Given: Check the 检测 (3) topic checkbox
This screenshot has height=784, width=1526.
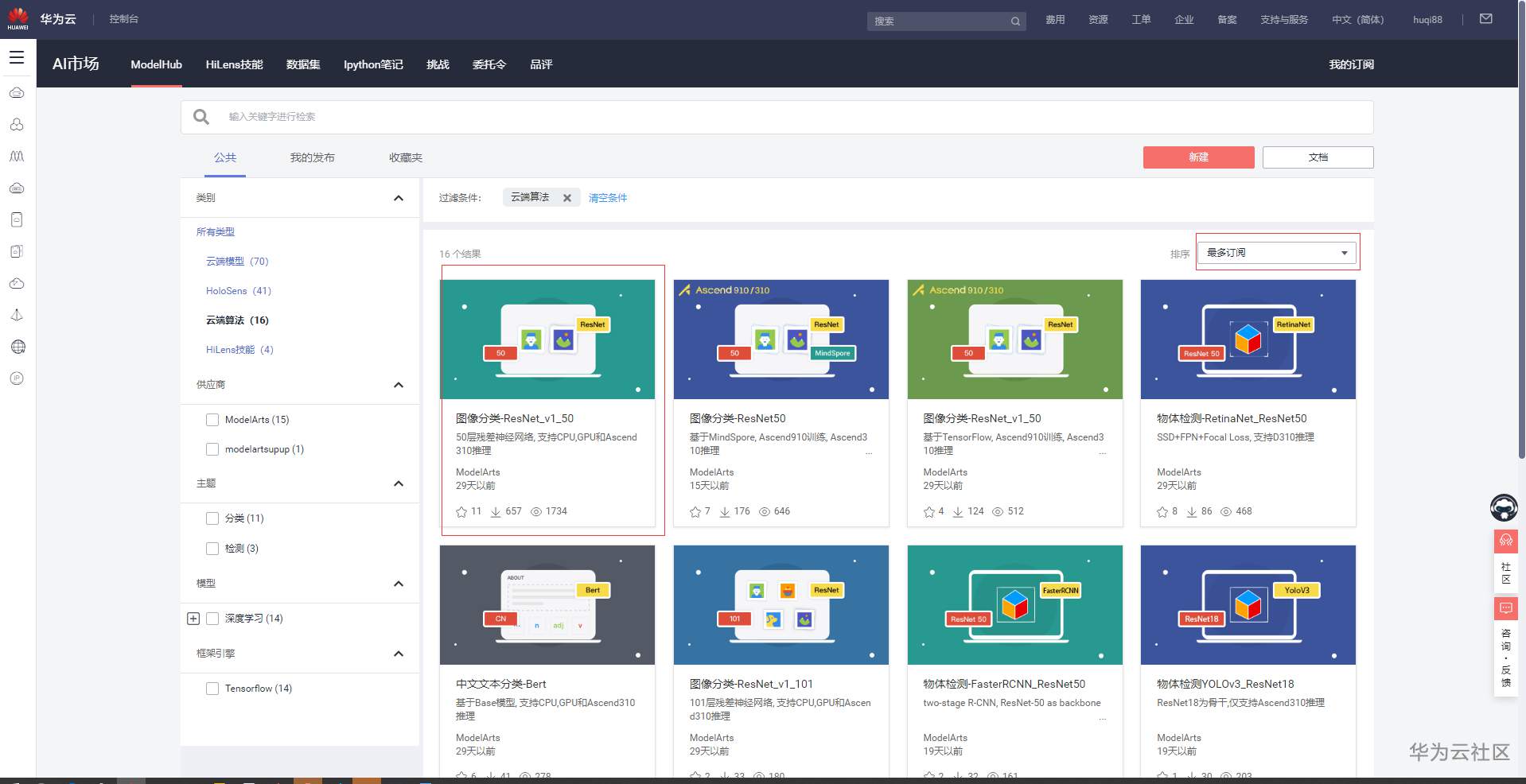Looking at the screenshot, I should (212, 549).
